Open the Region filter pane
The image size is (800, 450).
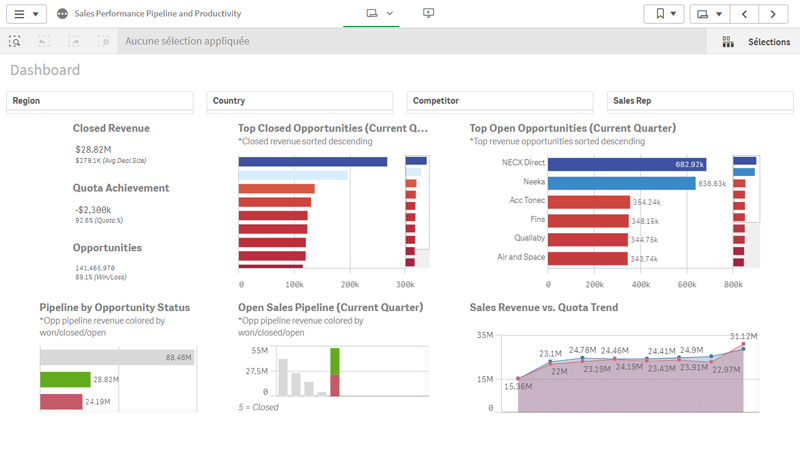100,101
